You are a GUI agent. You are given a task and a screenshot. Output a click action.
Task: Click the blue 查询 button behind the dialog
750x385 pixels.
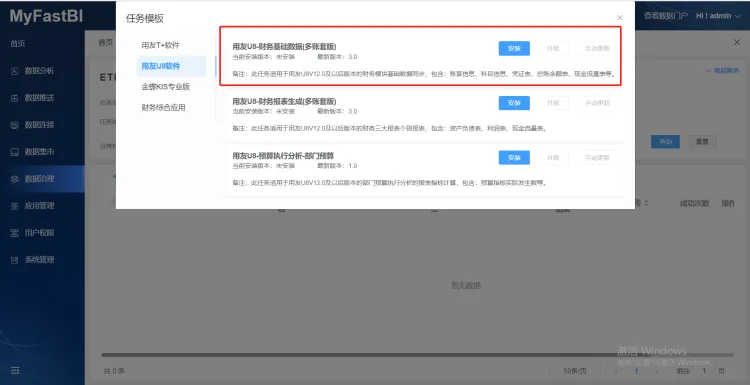click(x=665, y=142)
